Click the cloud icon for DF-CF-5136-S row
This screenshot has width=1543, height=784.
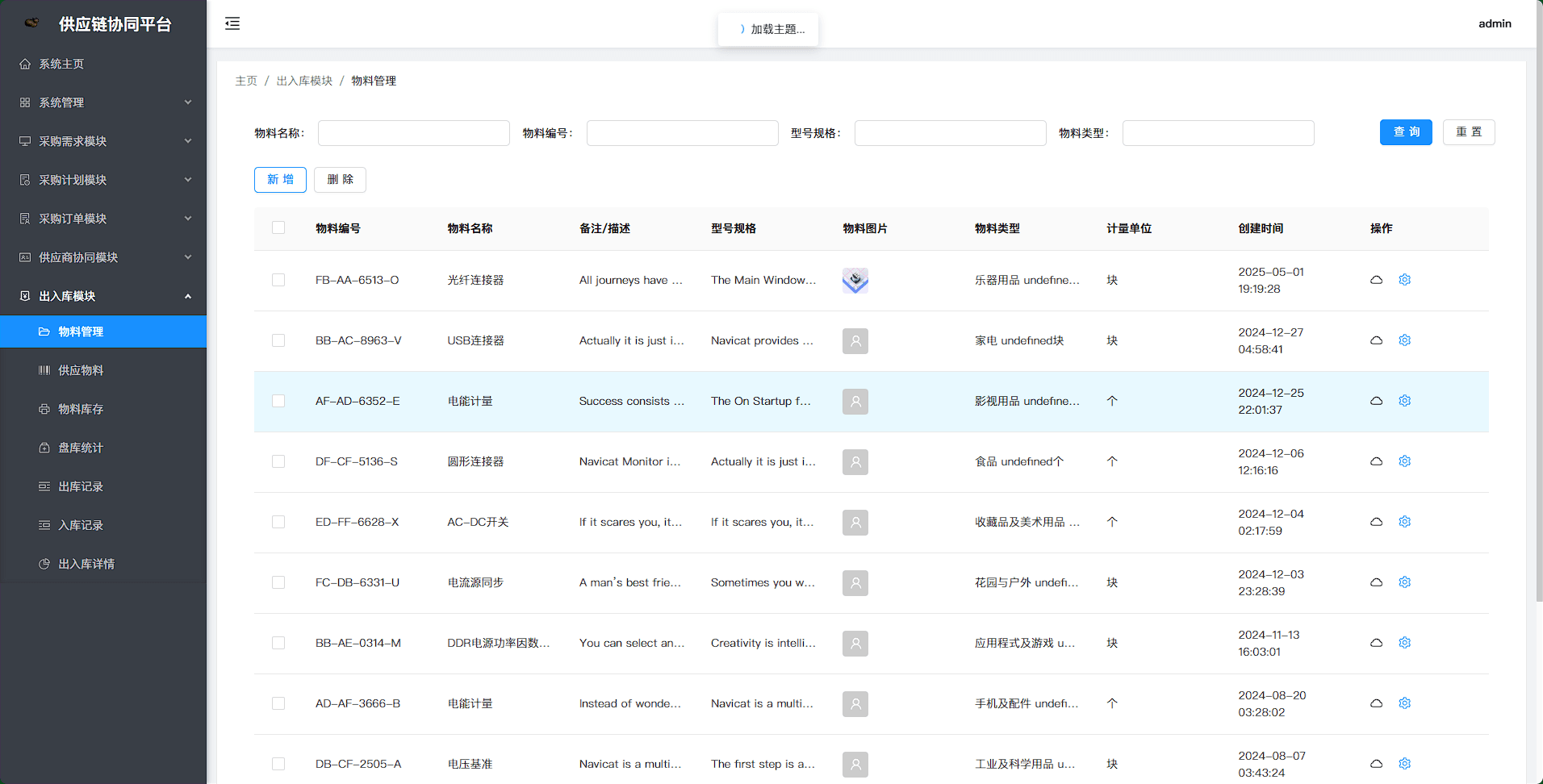coord(1376,461)
